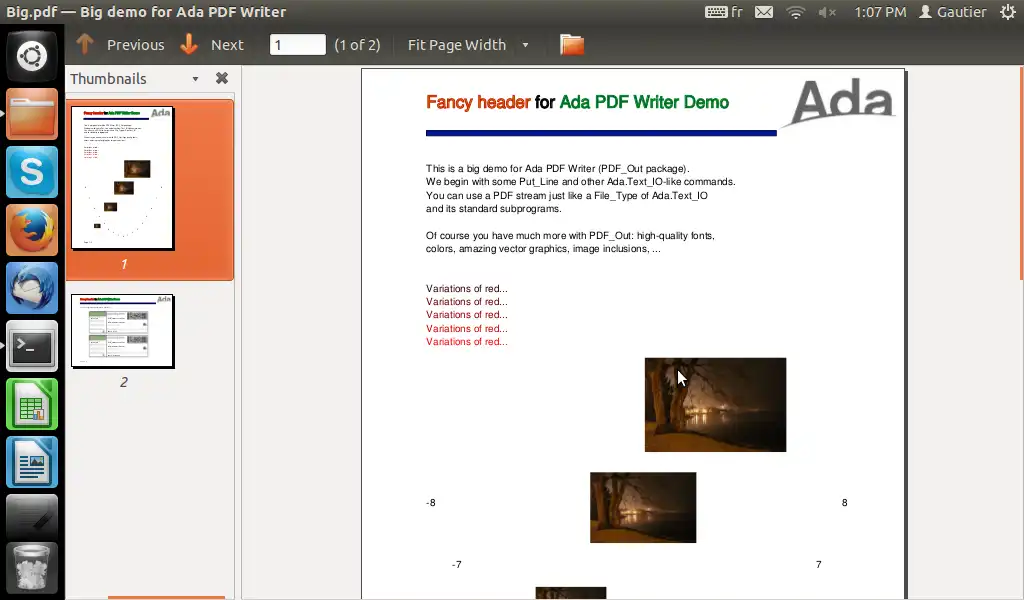
Task: Click the document vertical scrollbar
Action: pos(1020,173)
